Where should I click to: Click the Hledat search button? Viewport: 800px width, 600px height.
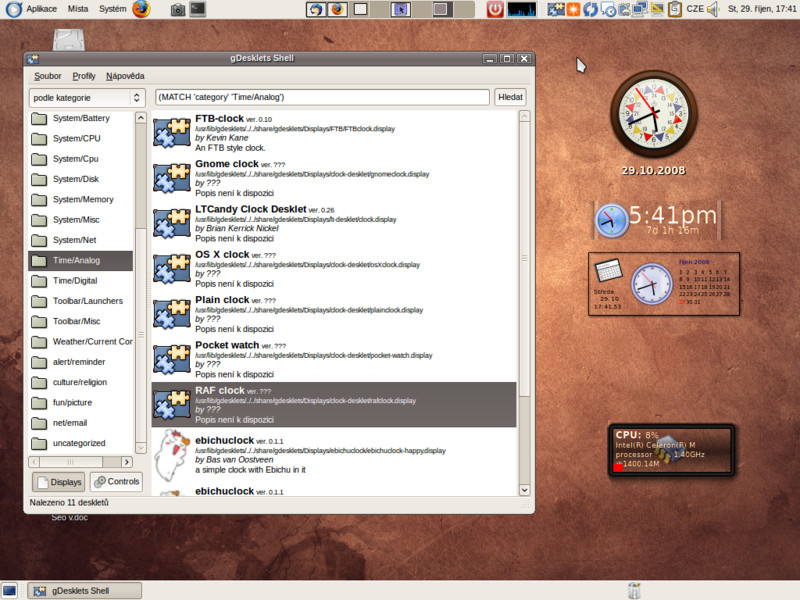click(x=511, y=97)
